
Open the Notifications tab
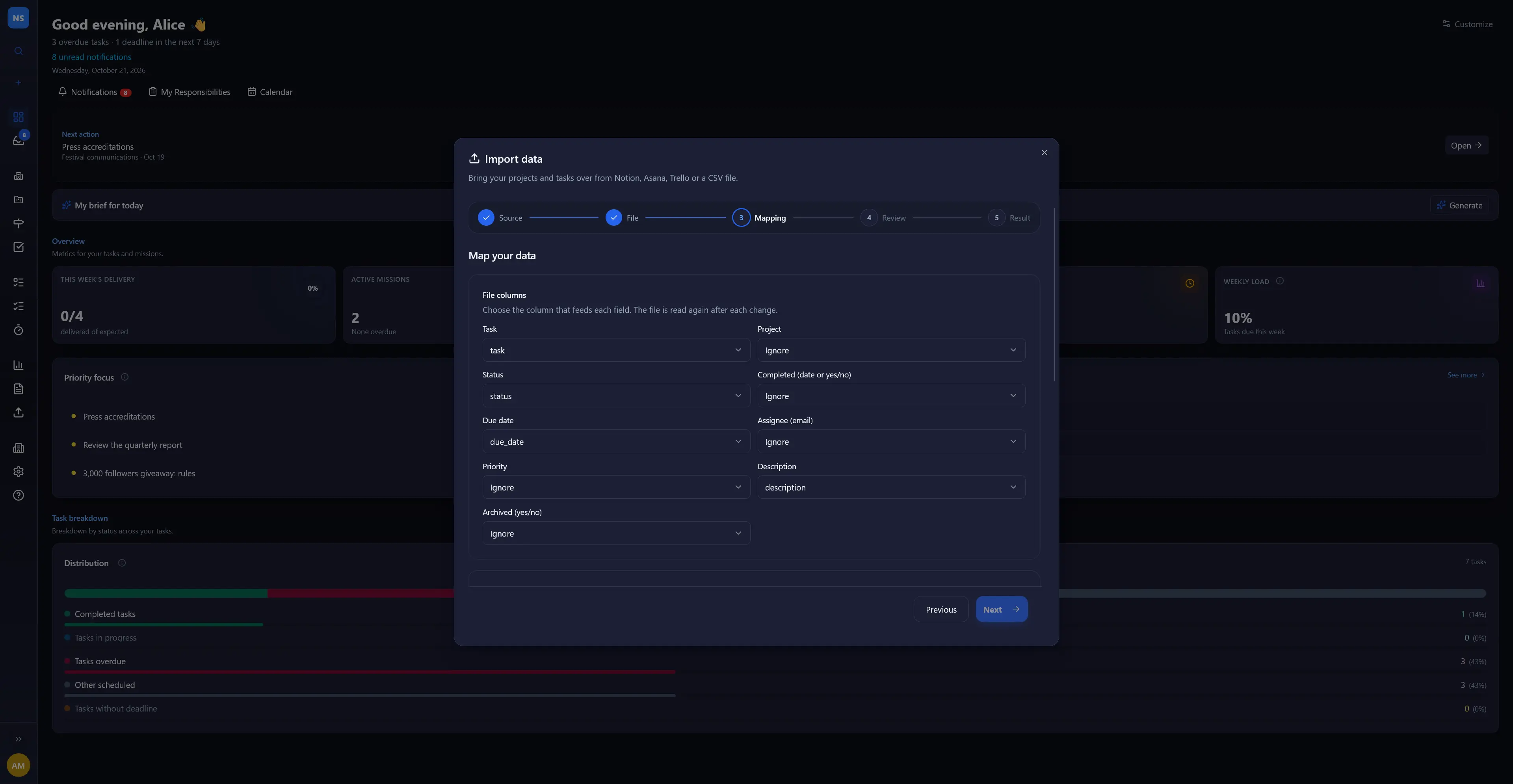95,92
